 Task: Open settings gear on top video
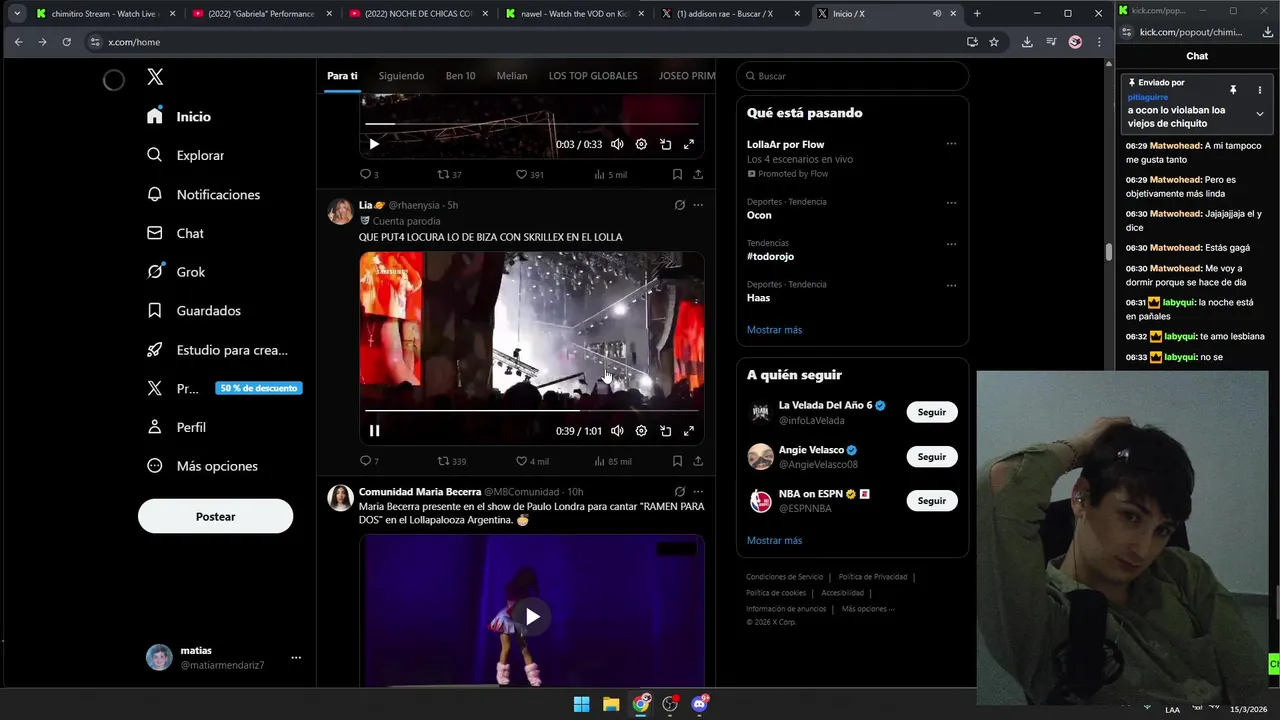tap(641, 144)
